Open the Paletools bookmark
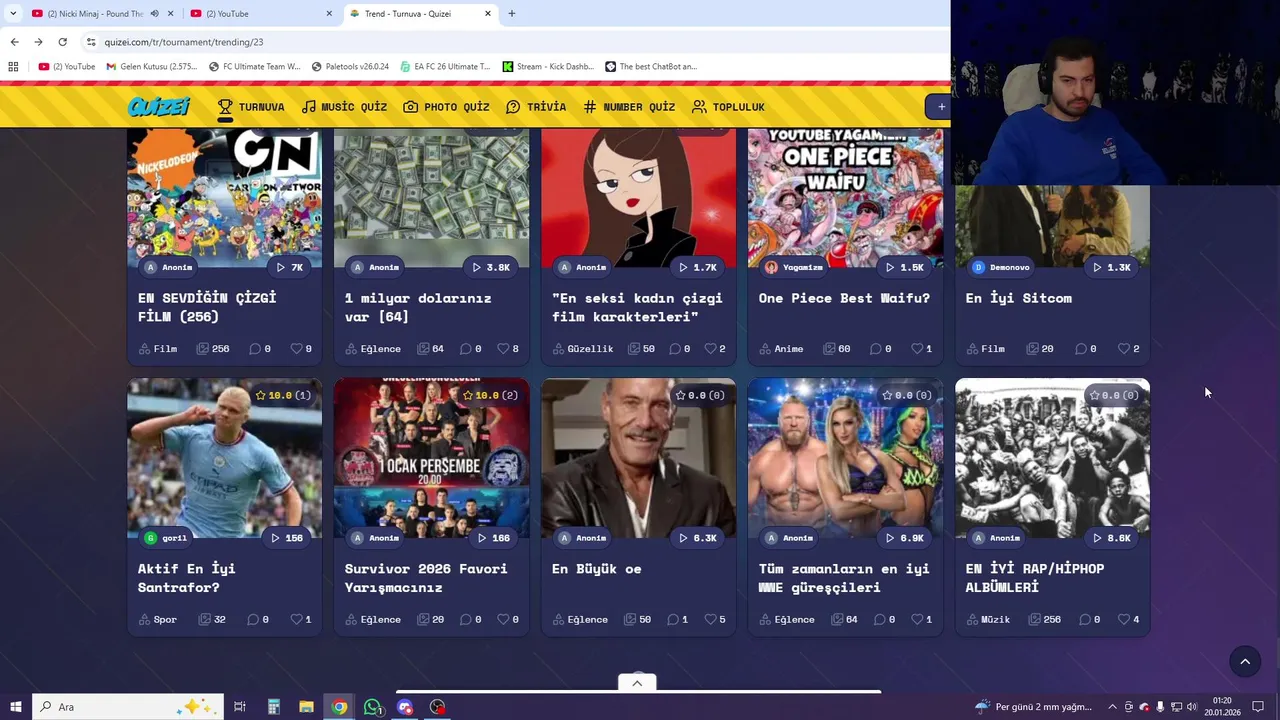The width and height of the screenshot is (1280, 720). (x=350, y=67)
